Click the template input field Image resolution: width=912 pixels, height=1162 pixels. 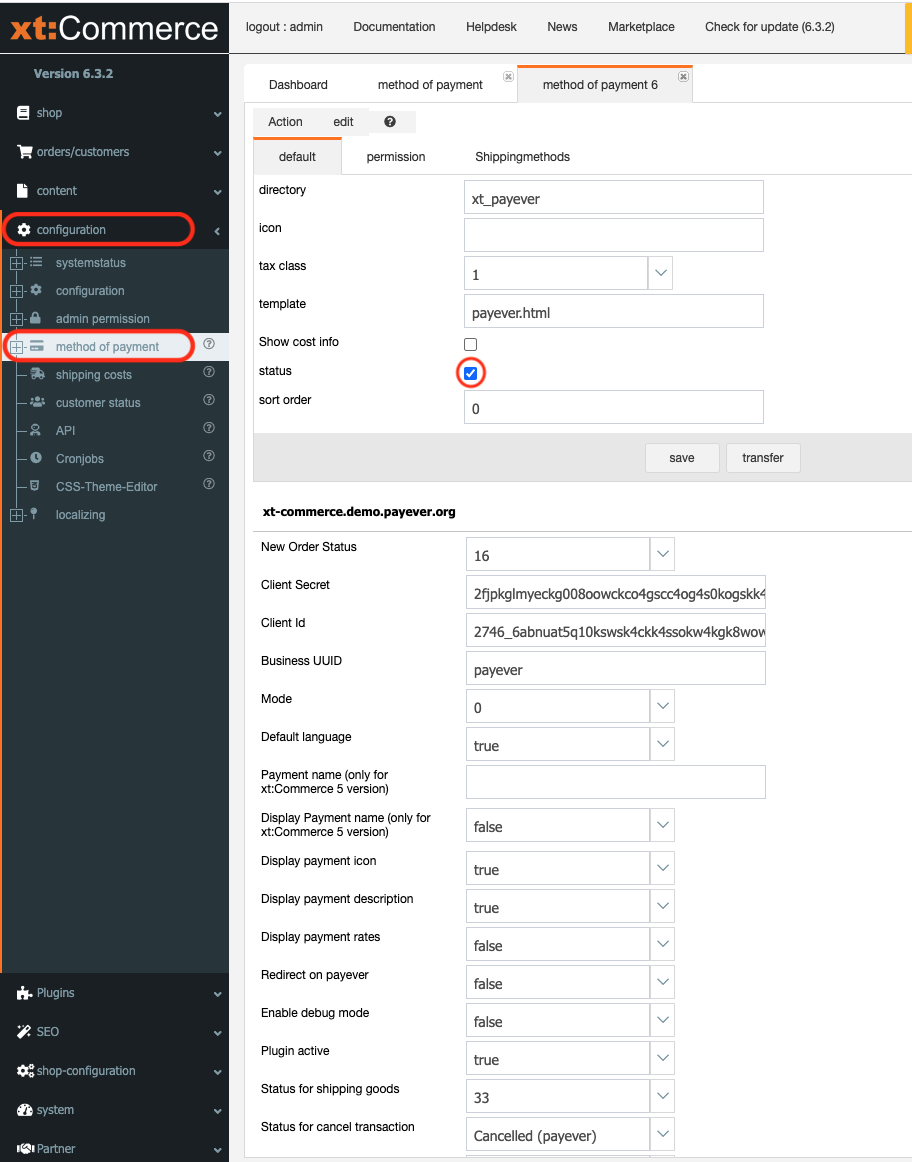click(613, 311)
